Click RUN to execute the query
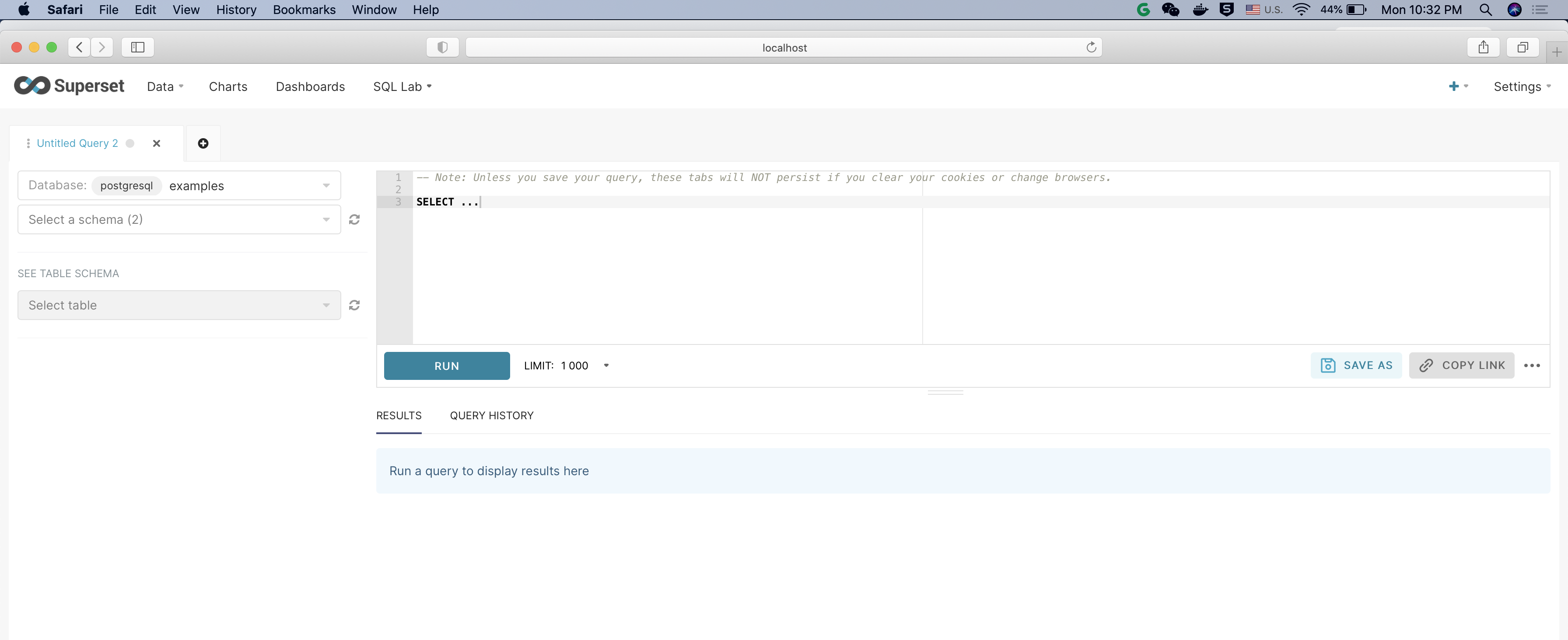This screenshot has height=640, width=1568. point(446,365)
